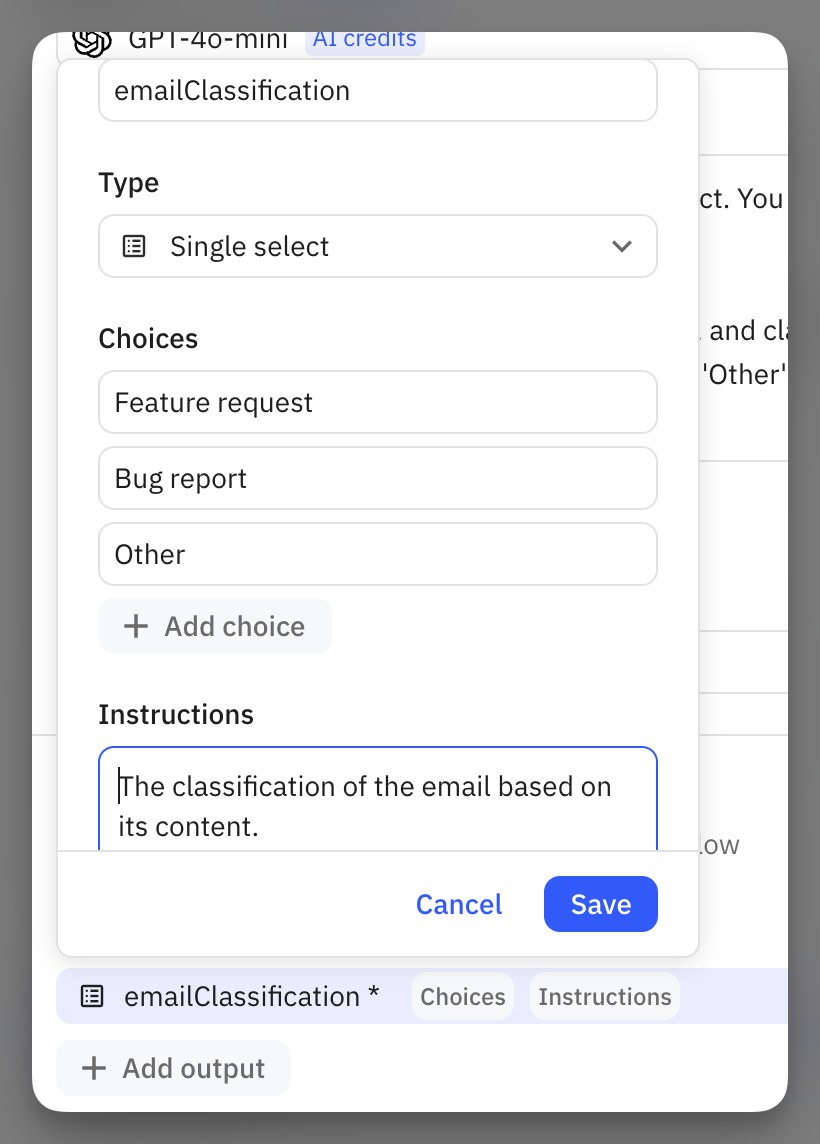This screenshot has width=820, height=1144.
Task: Select the Choices chip on the output row
Action: (x=462, y=996)
